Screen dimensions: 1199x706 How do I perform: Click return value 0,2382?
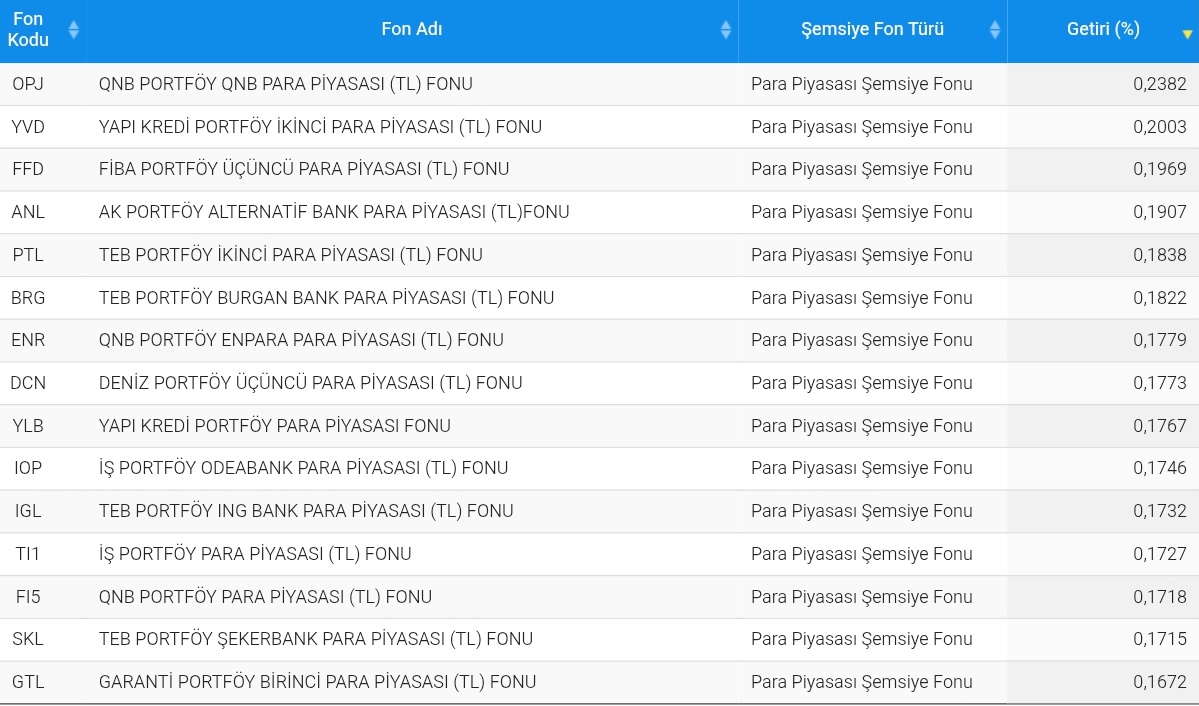coord(1159,84)
